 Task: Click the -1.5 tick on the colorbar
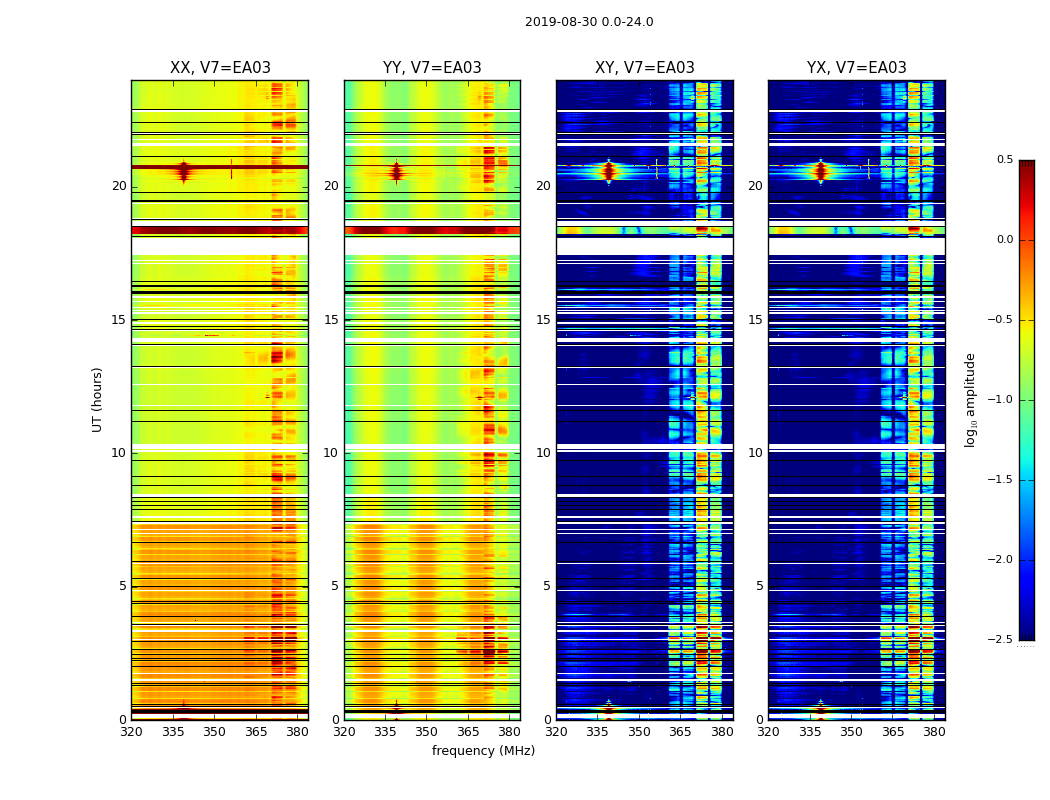(1000, 480)
